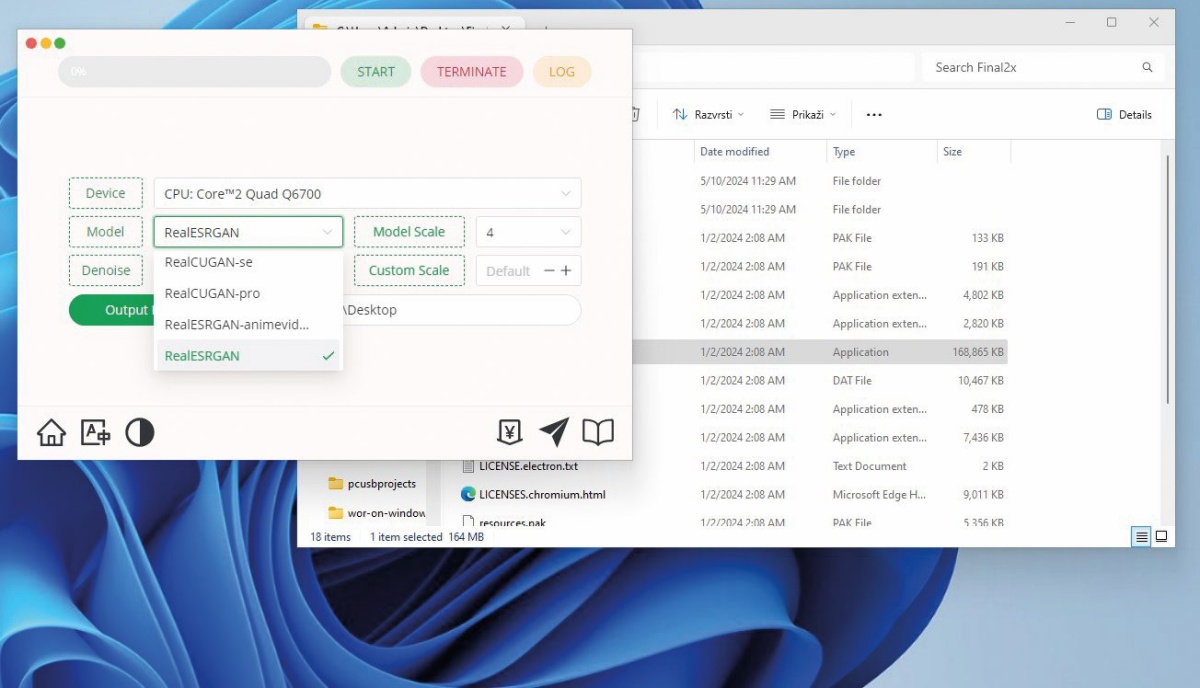Switch Explorer to details list view icon
1200x688 pixels.
[1141, 537]
